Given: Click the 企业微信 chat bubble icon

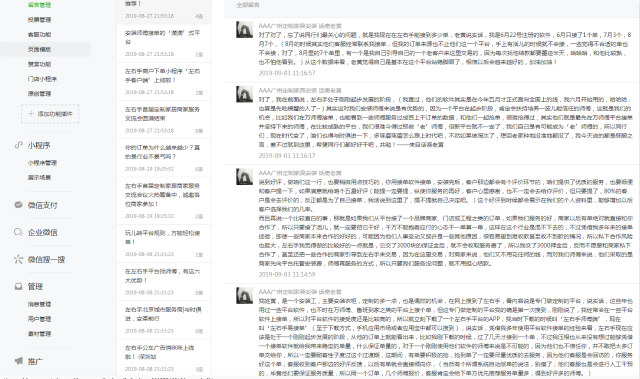Looking at the screenshot, I should (x=18, y=232).
